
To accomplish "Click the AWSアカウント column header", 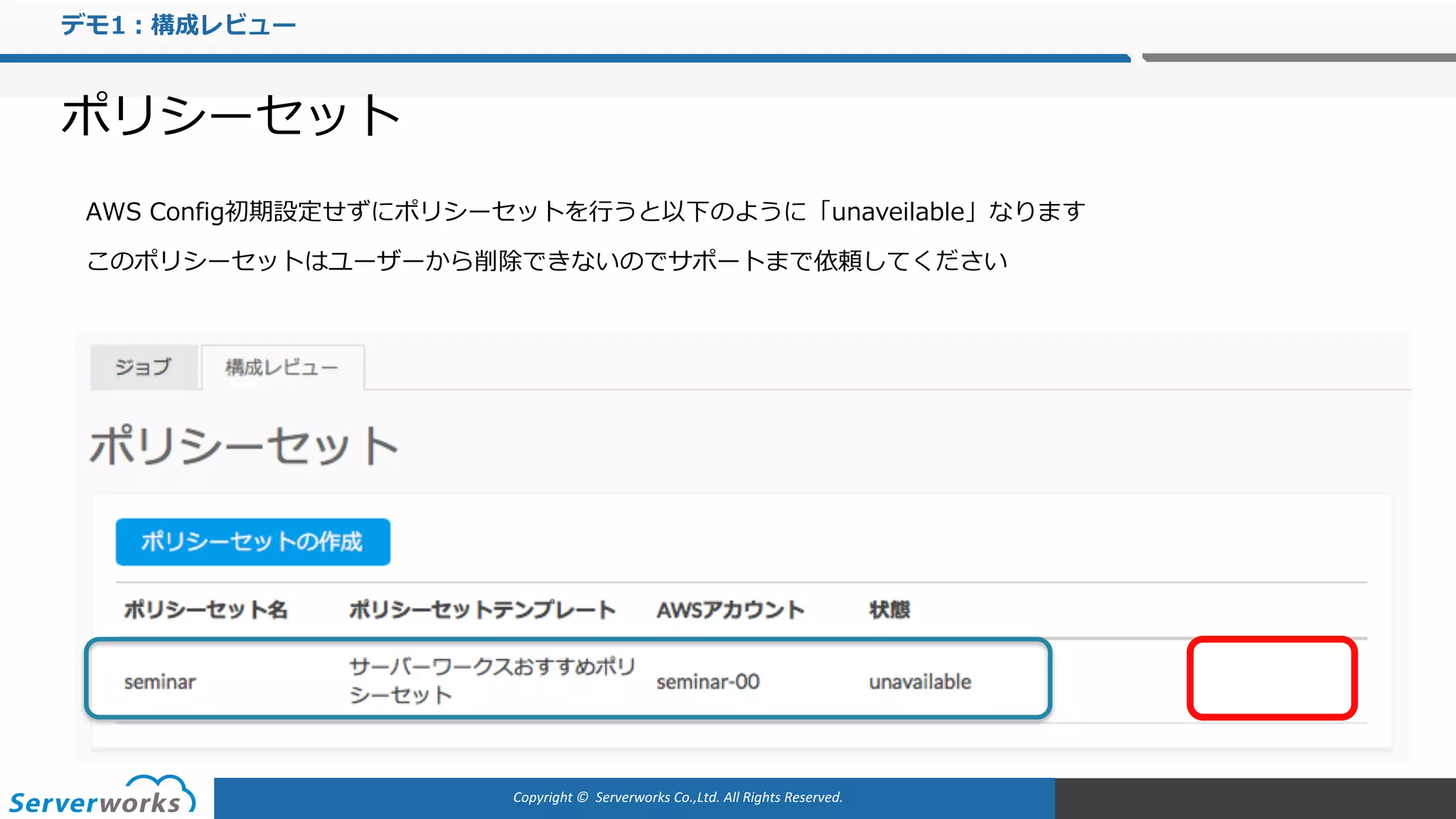I will [730, 609].
